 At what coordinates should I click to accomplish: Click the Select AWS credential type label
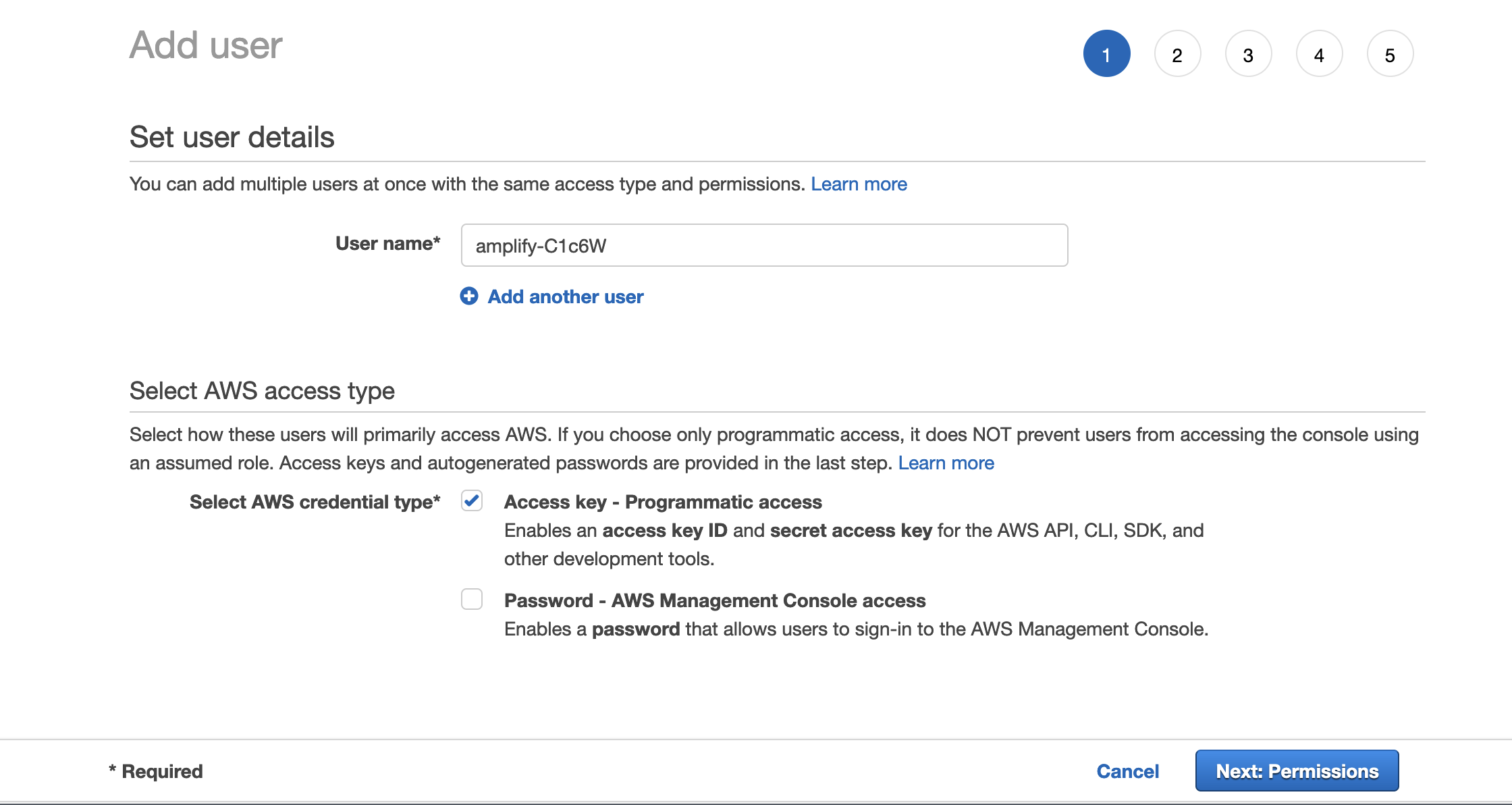click(315, 502)
